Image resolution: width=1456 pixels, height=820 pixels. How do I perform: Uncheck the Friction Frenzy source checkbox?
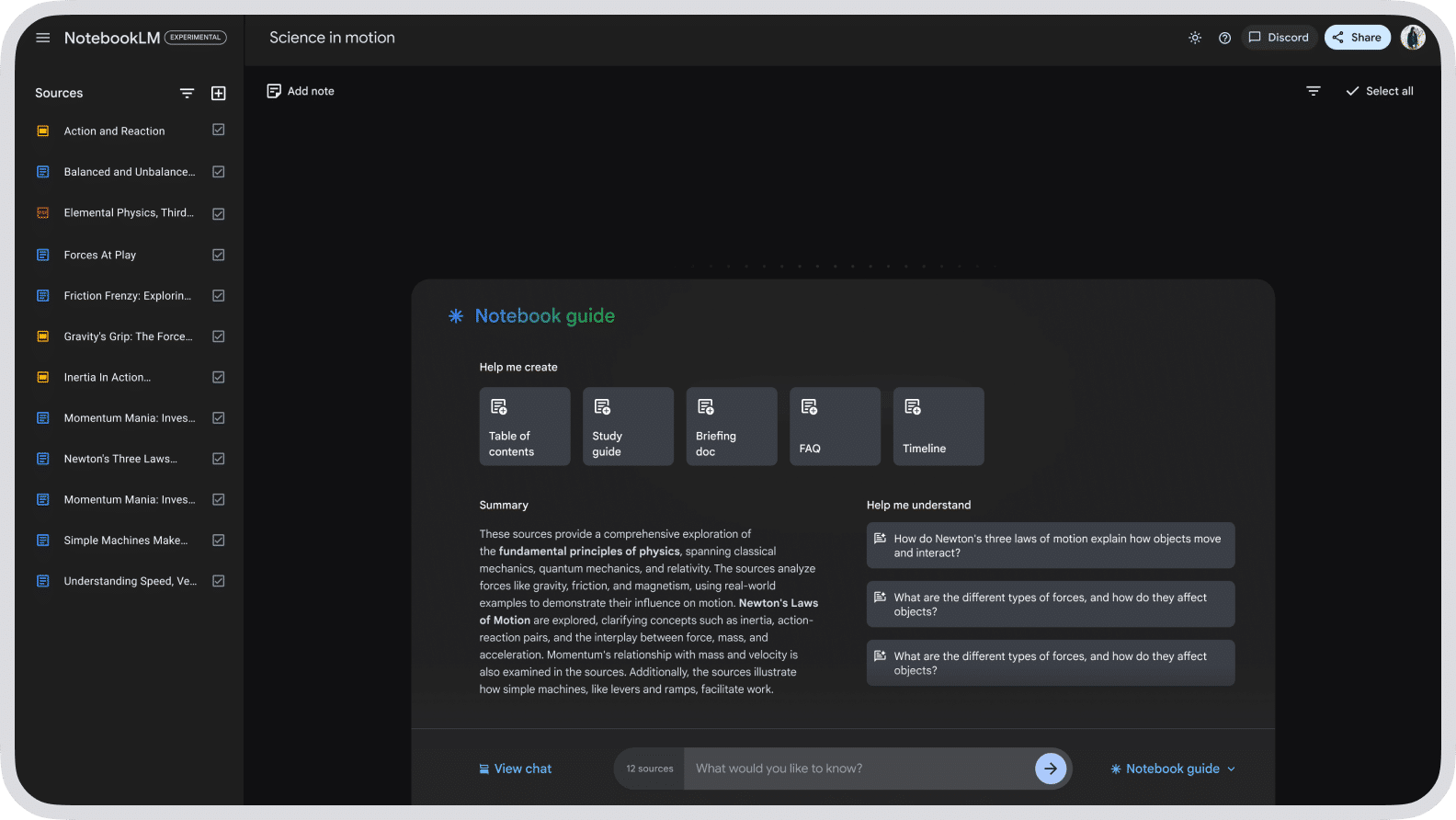click(219, 295)
